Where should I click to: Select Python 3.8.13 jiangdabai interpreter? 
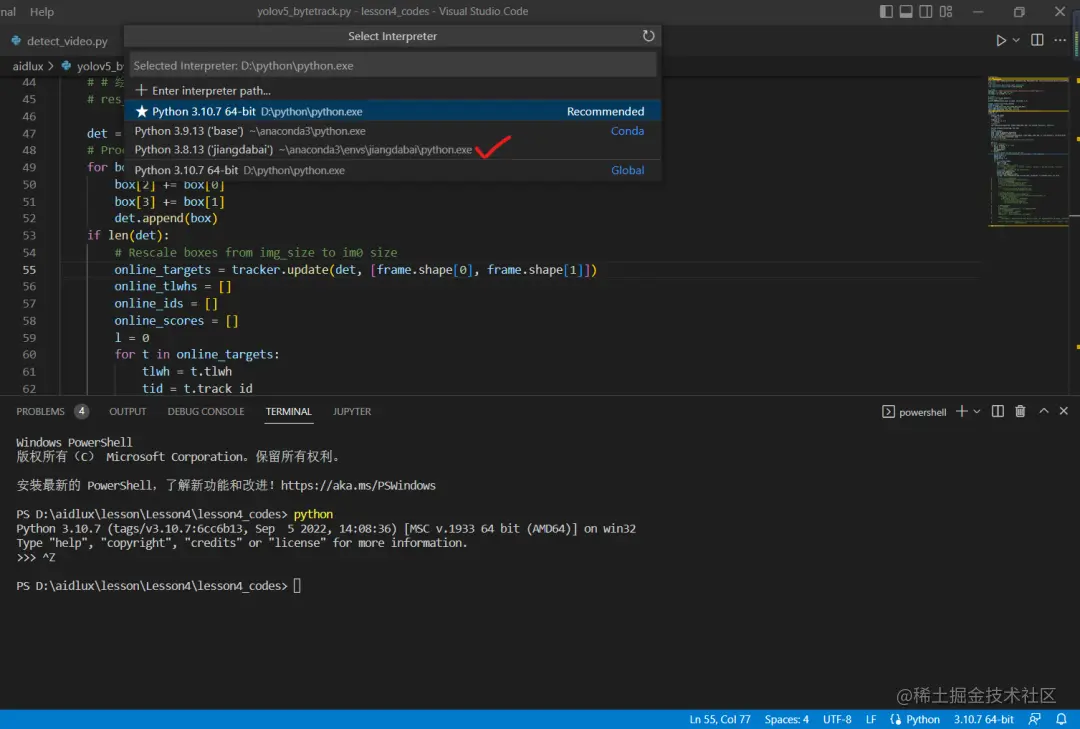tap(393, 150)
